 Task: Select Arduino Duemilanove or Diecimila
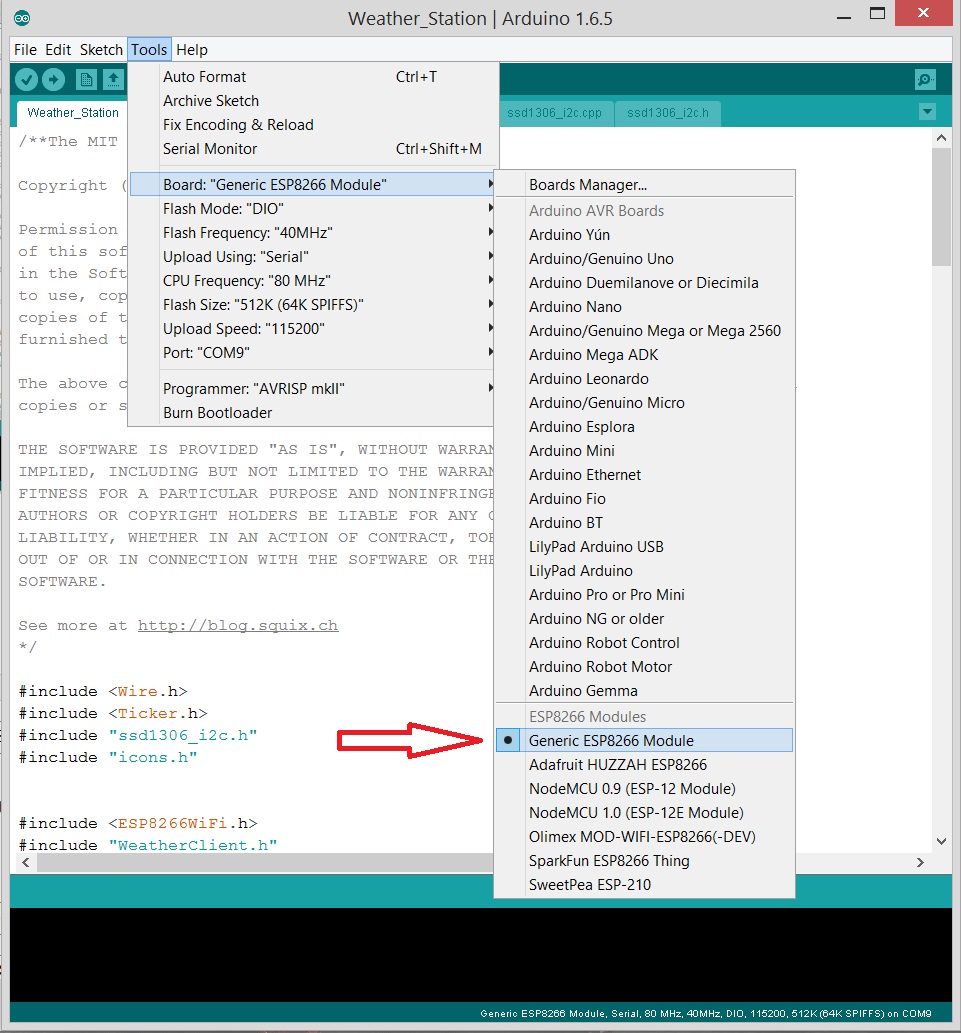(x=644, y=283)
